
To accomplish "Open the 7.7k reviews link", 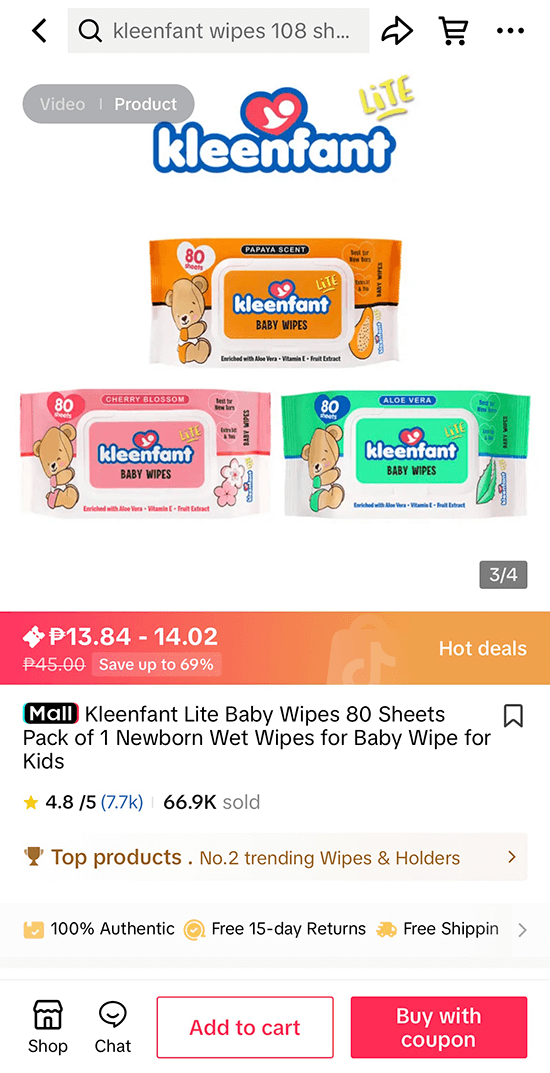I will tap(122, 802).
